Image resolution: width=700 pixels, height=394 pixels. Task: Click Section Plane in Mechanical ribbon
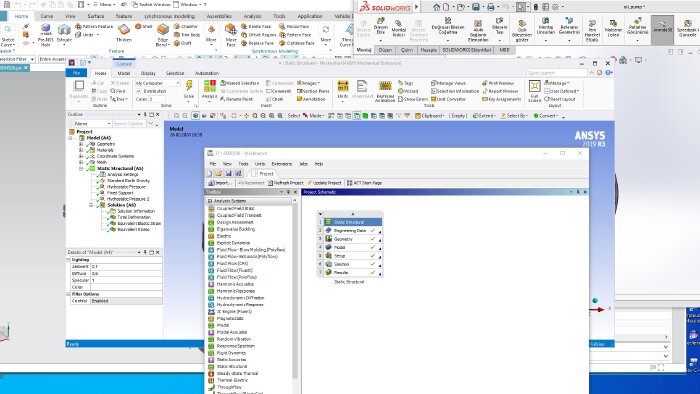313,91
